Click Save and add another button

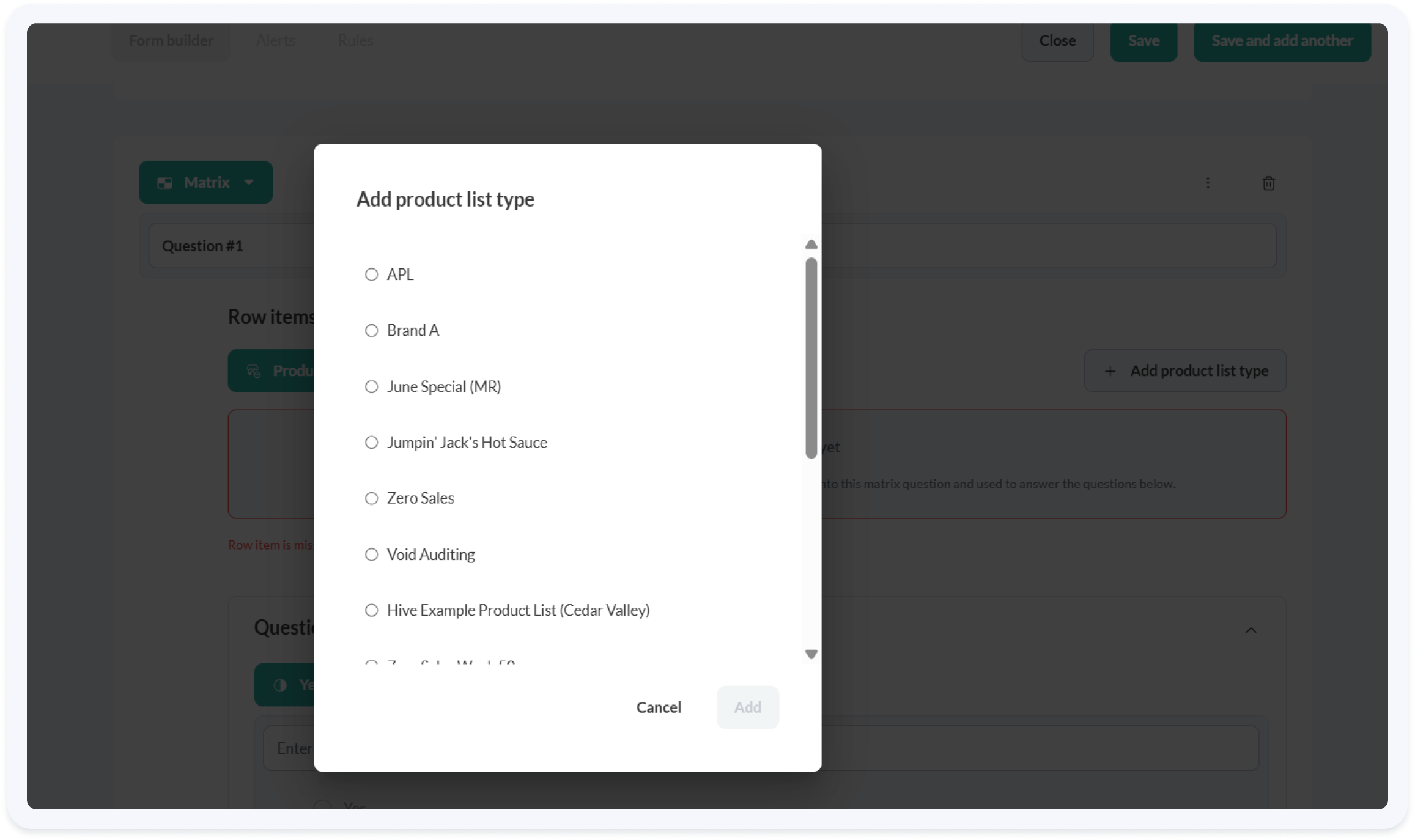click(1282, 40)
